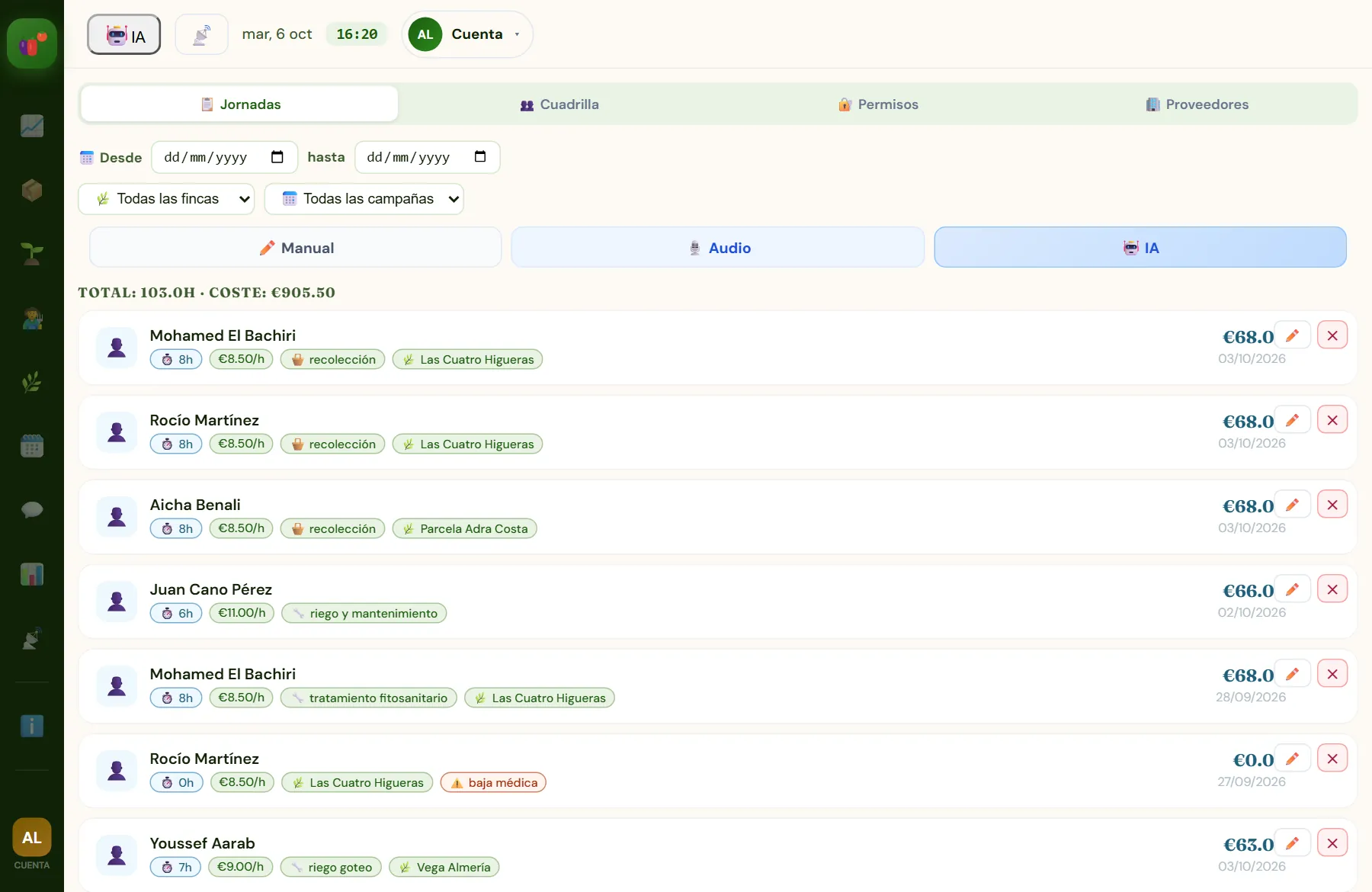Click the satellite icon button in header
This screenshot has height=892, width=1372.
coord(201,34)
